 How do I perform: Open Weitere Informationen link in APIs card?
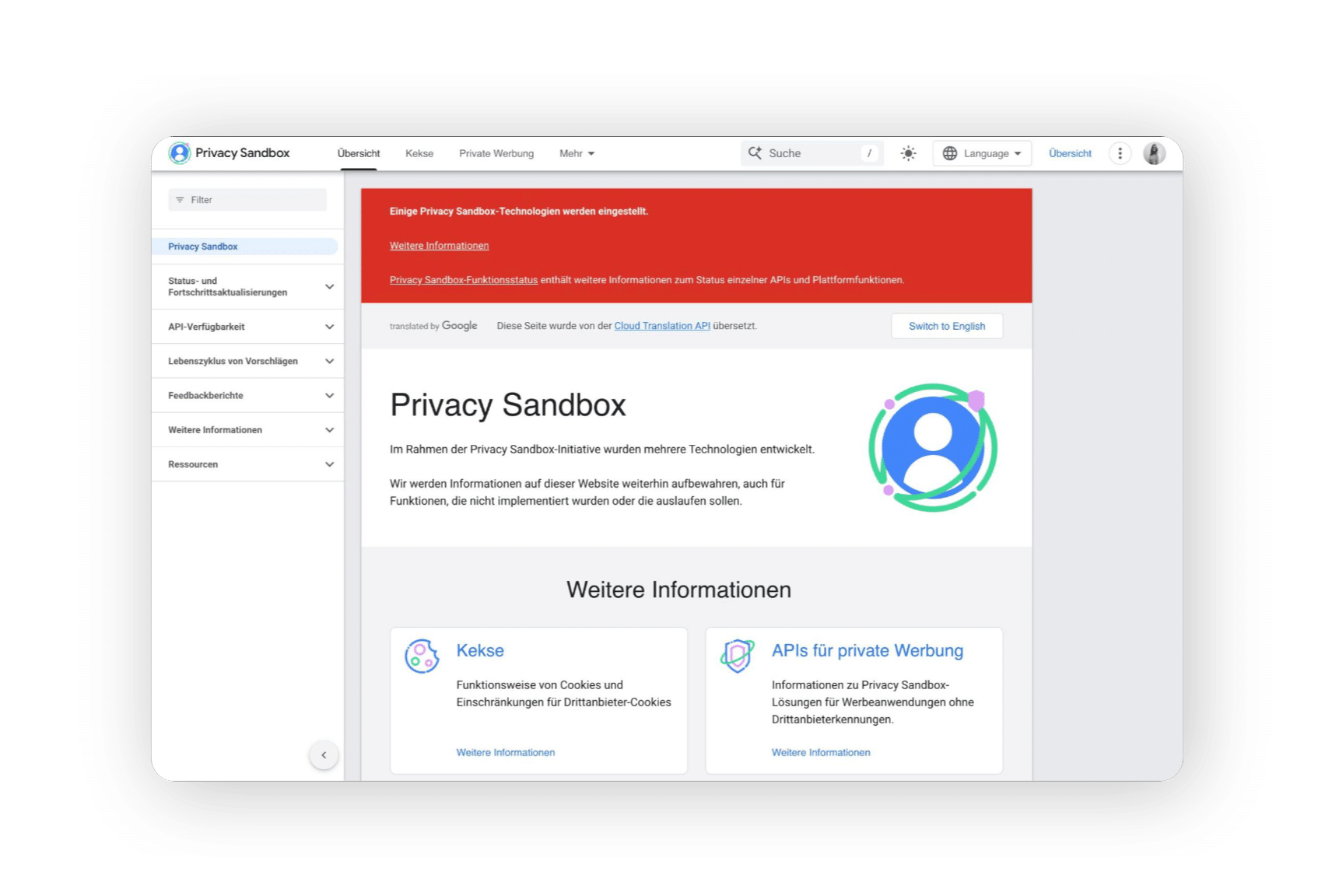821,752
